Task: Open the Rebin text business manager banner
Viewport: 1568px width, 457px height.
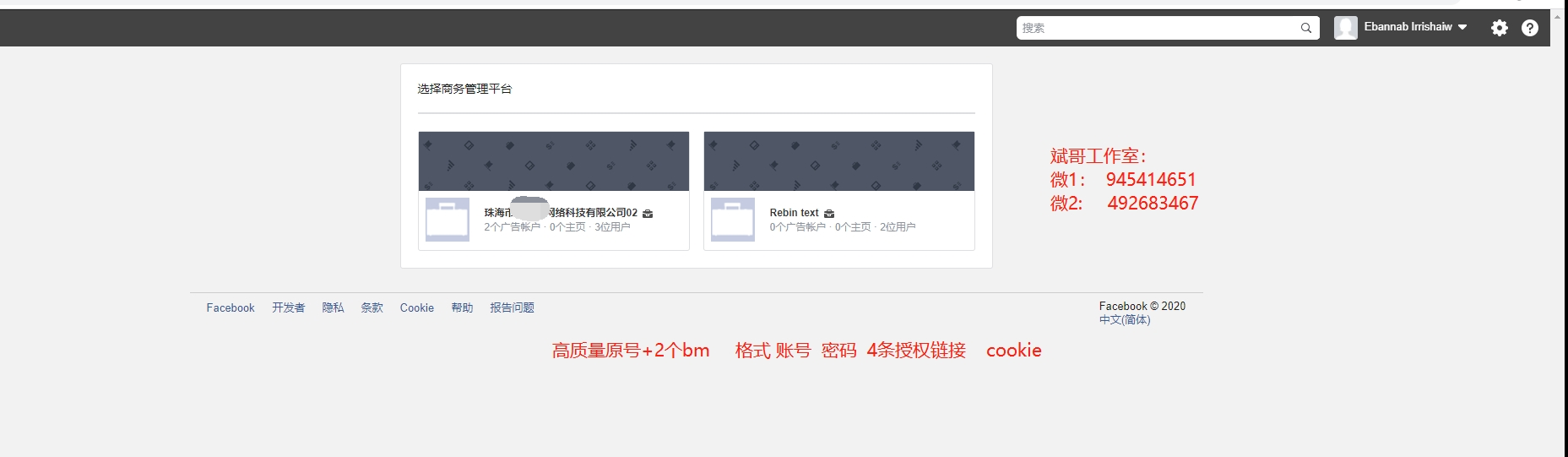Action: (x=839, y=161)
